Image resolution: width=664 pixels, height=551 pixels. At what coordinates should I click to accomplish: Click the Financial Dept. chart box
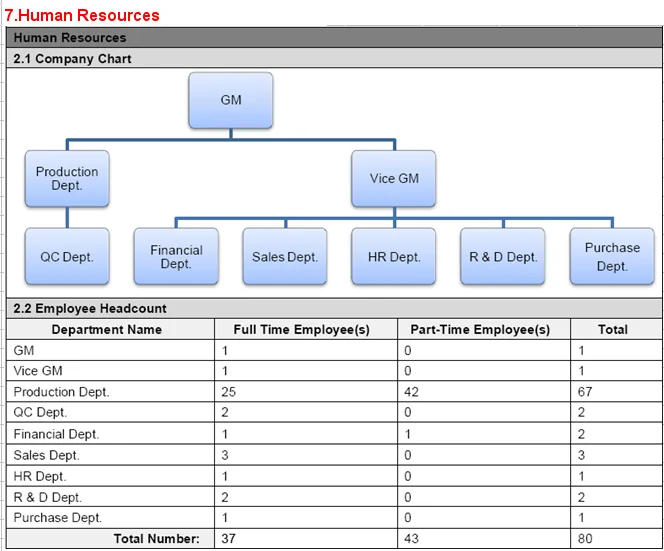(x=176, y=256)
